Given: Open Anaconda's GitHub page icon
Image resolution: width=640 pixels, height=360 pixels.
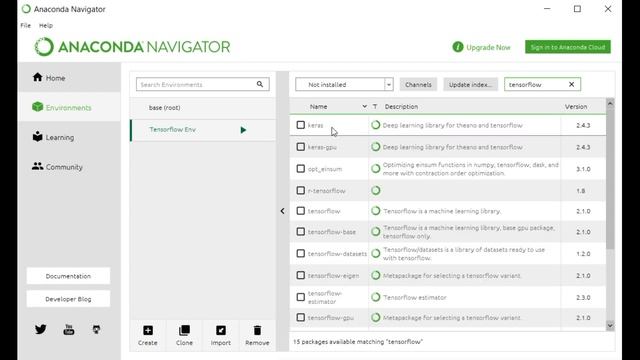Looking at the screenshot, I should click(x=96, y=329).
